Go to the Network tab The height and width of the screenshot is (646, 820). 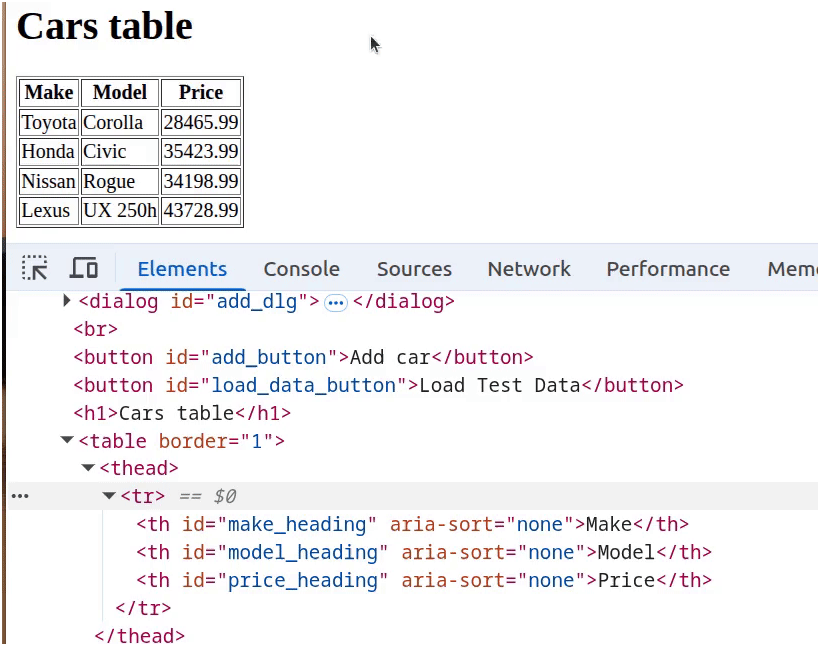tap(529, 269)
